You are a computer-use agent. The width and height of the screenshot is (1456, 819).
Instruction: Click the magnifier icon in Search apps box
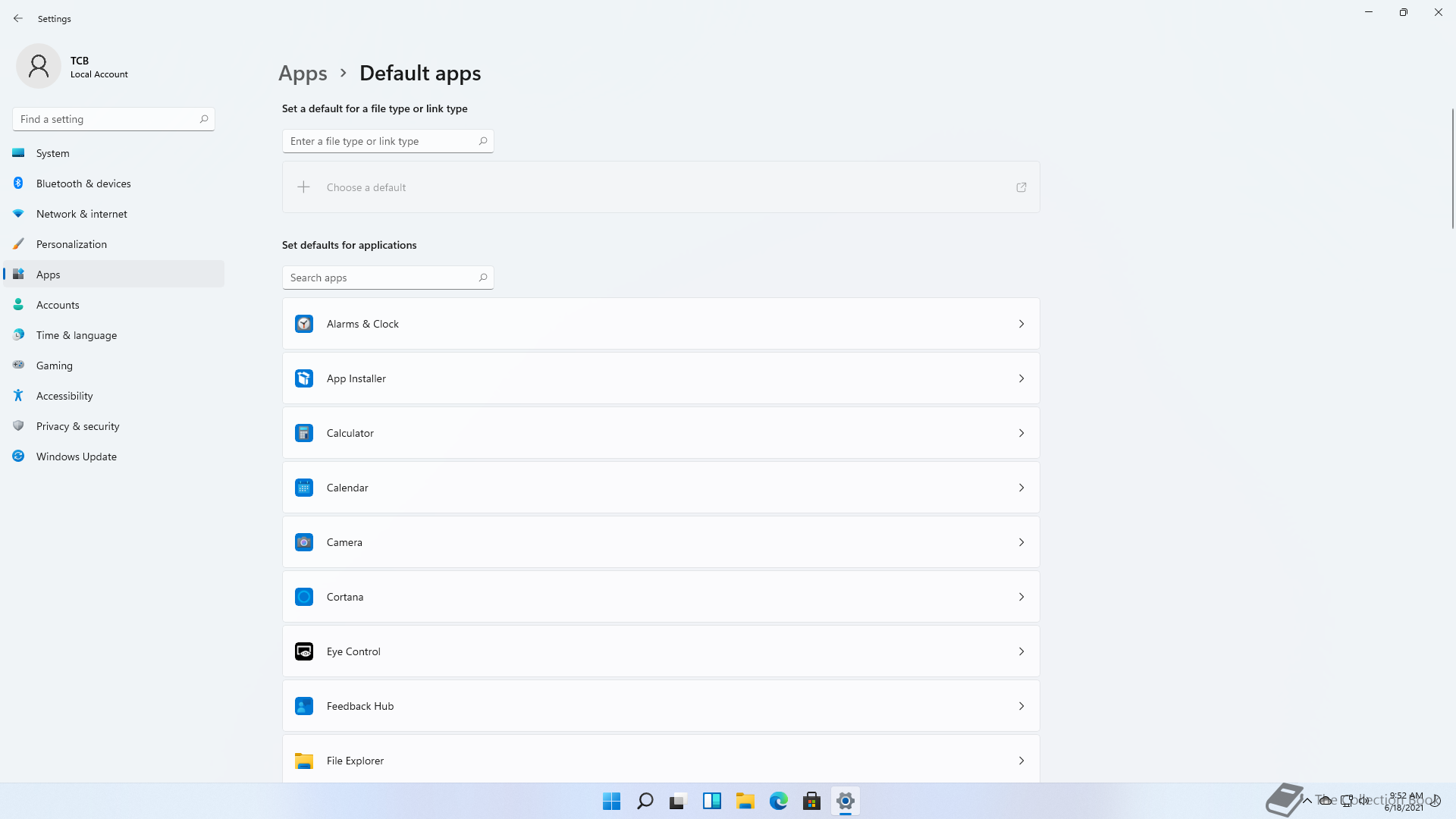click(483, 278)
